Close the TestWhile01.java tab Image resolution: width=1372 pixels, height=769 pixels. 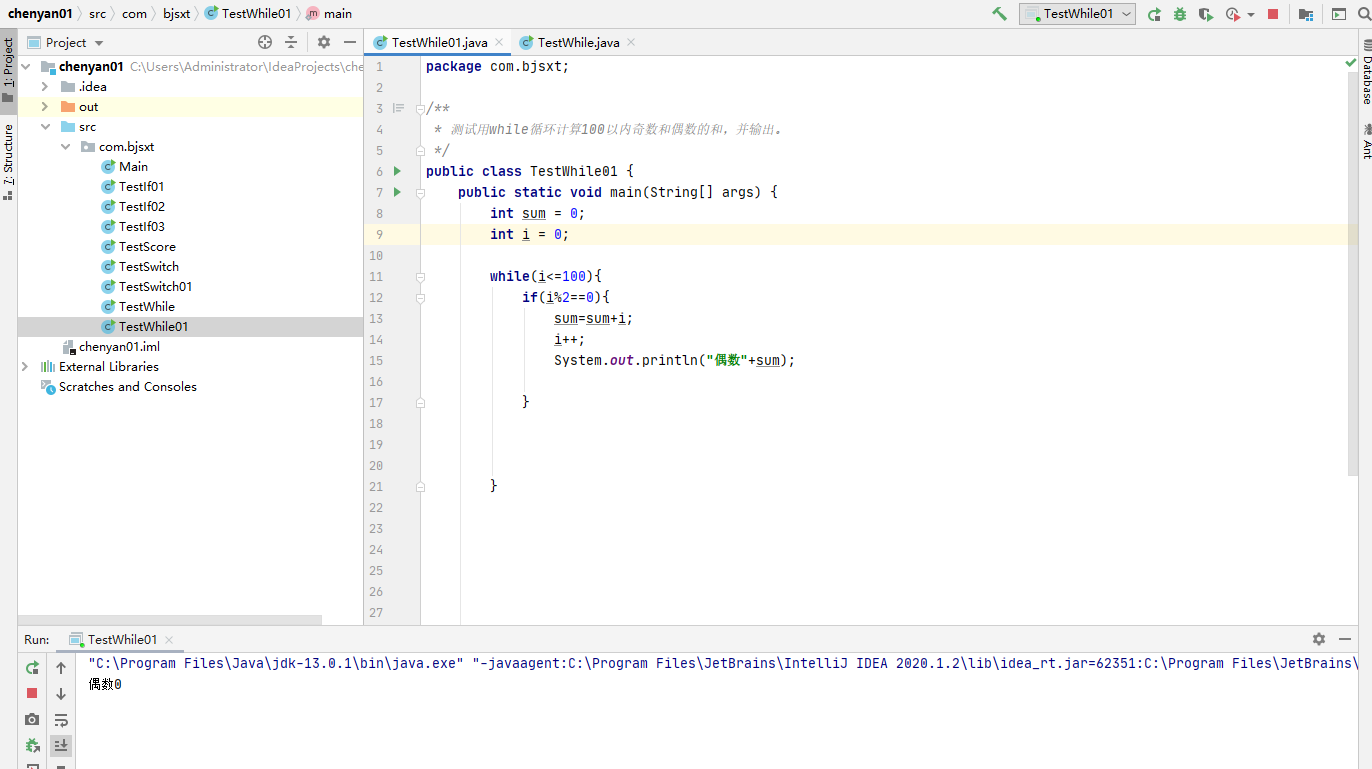(499, 42)
